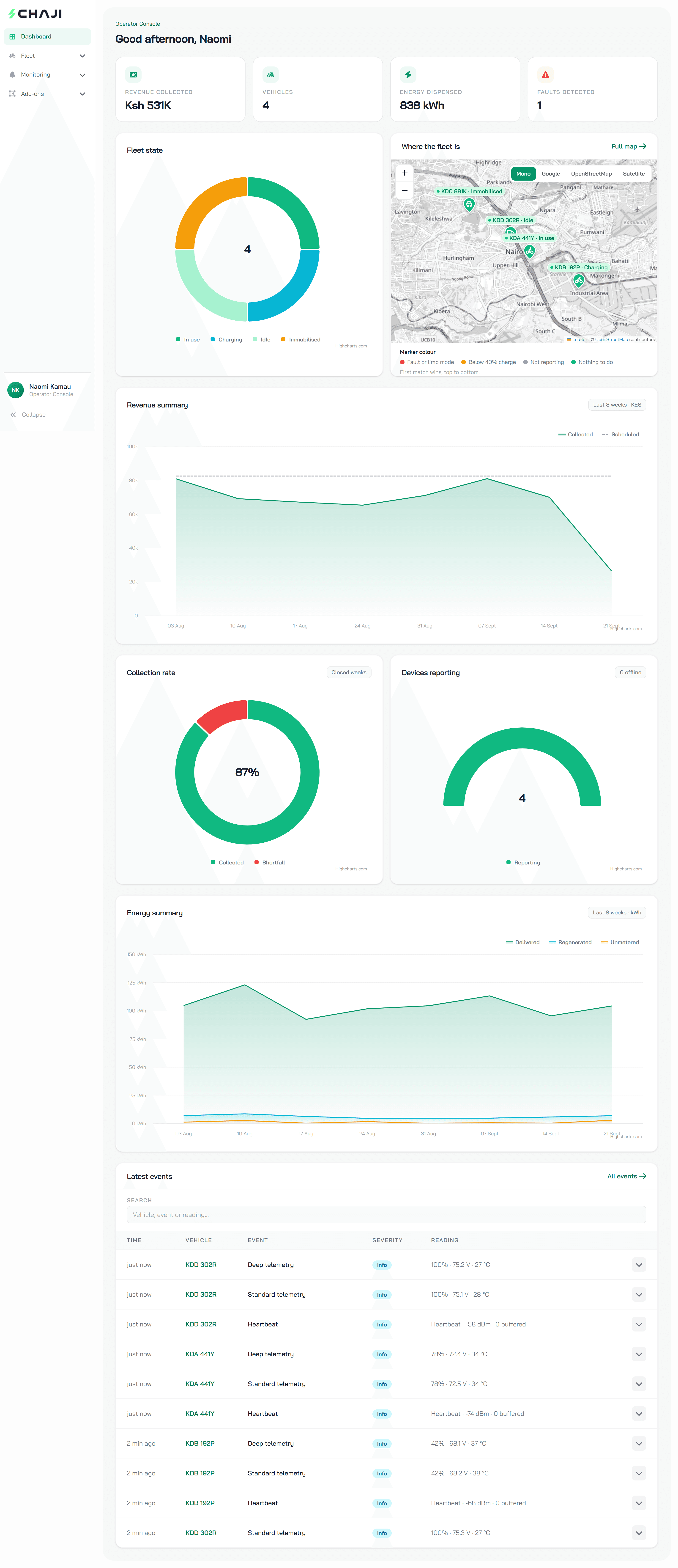Expand the Monitoring menu chevron
This screenshot has width=678, height=1568.
[82, 75]
